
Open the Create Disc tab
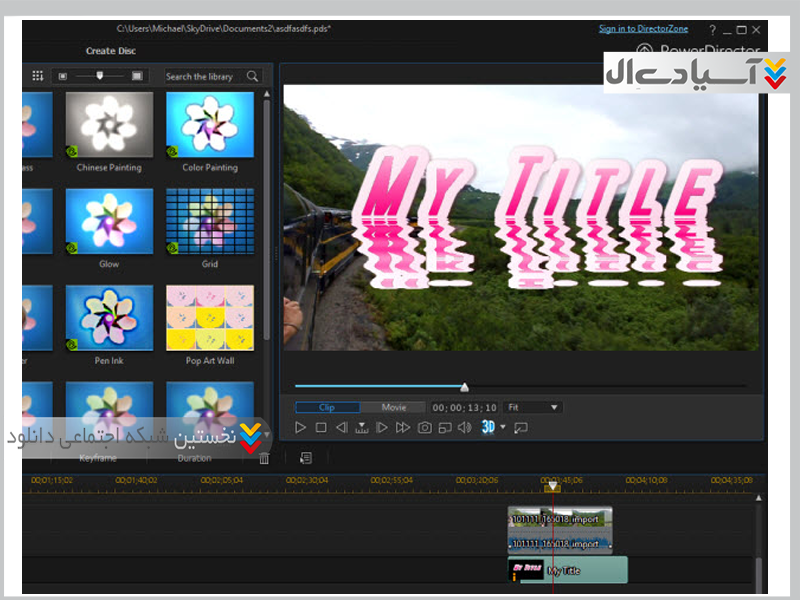click(110, 51)
